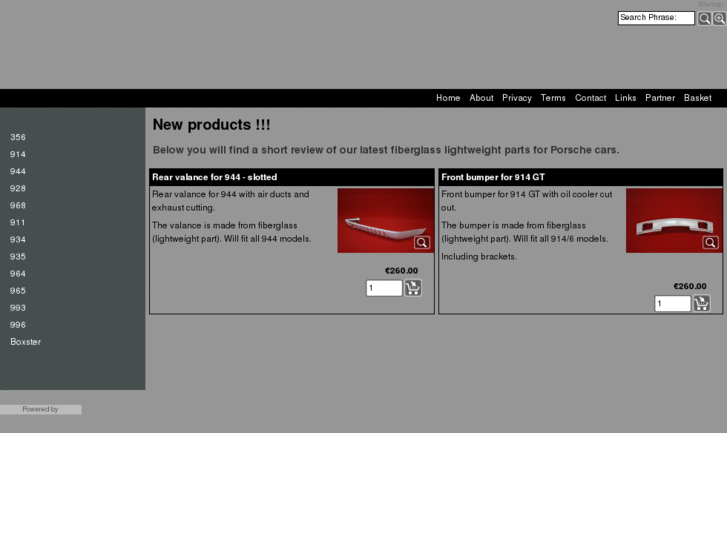
Task: Select the Boxster category in sidebar
Action: (x=26, y=342)
